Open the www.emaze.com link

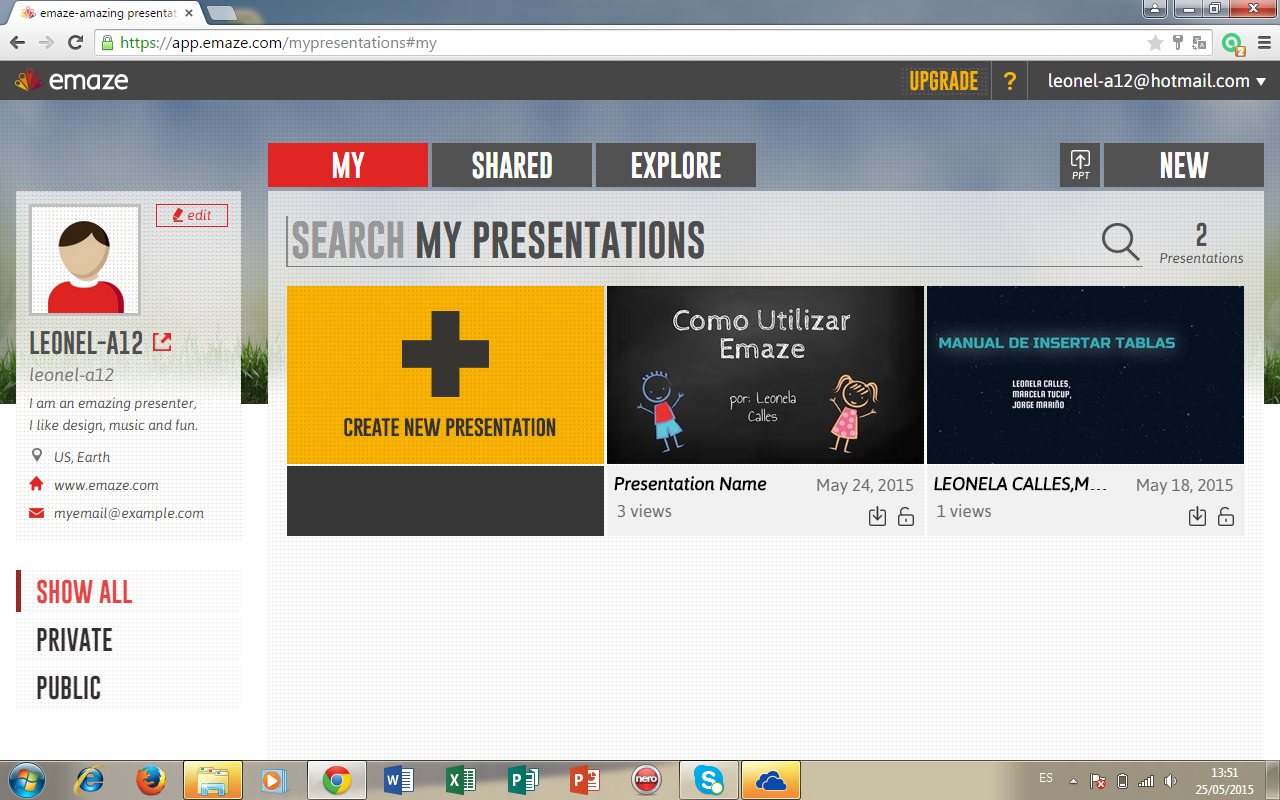(x=106, y=485)
